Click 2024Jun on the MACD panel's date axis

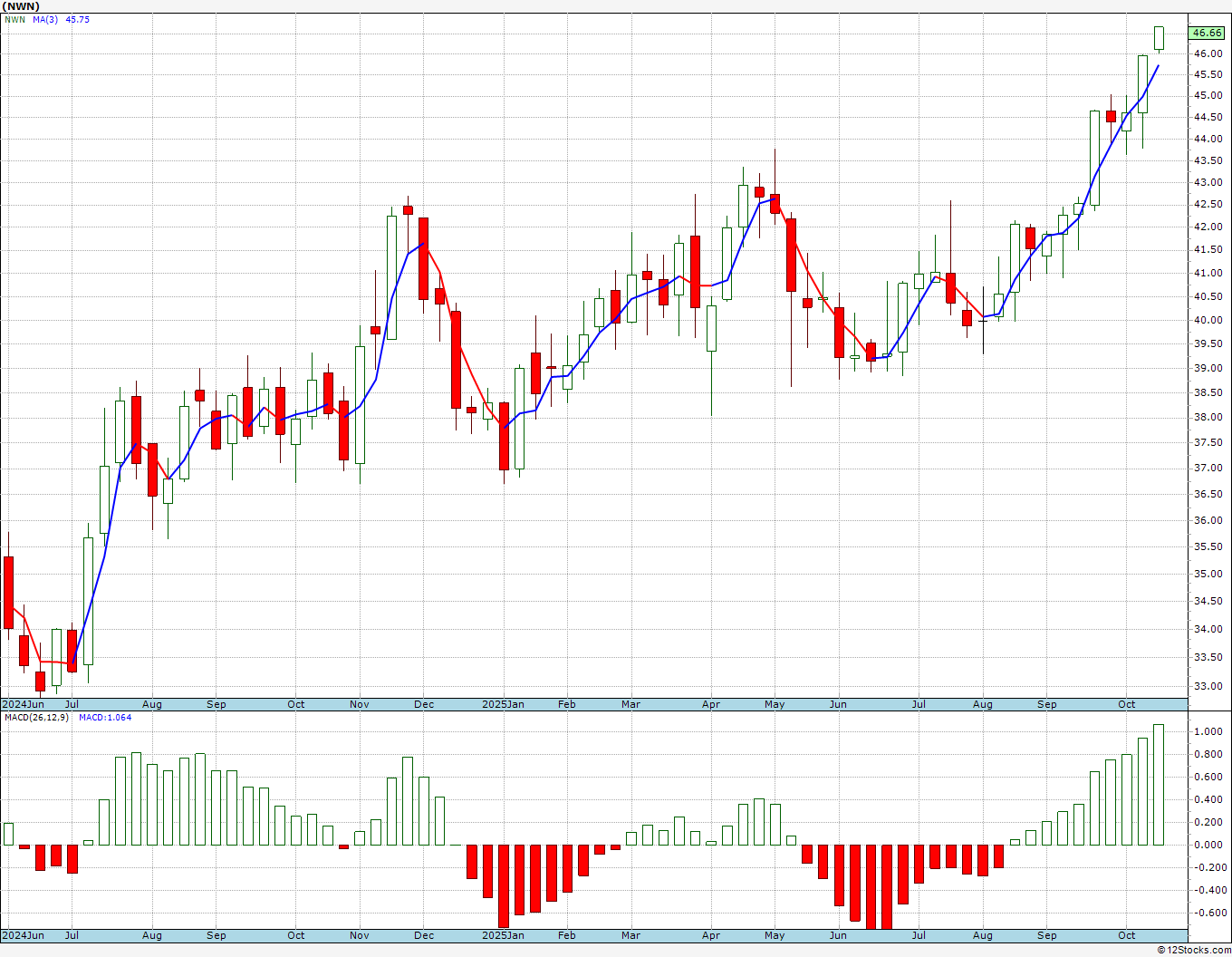pyautogui.click(x=23, y=935)
